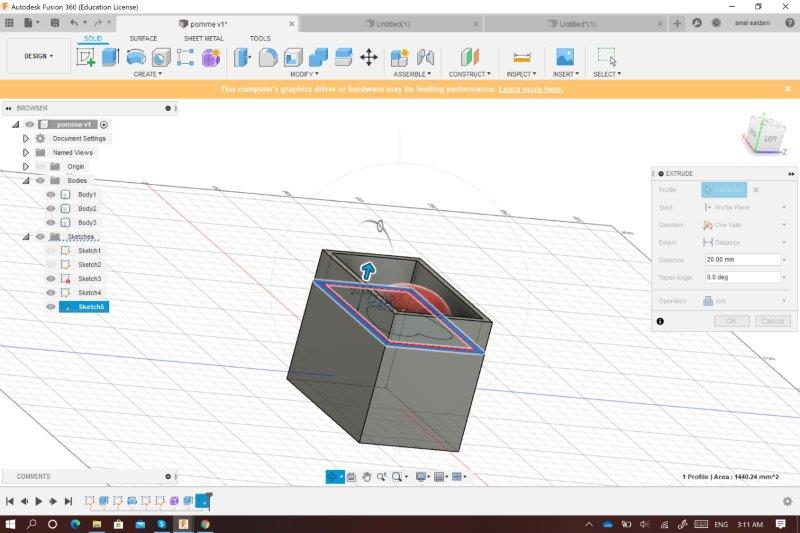Clear the Profile selection X
The width and height of the screenshot is (800, 533).
click(x=756, y=190)
